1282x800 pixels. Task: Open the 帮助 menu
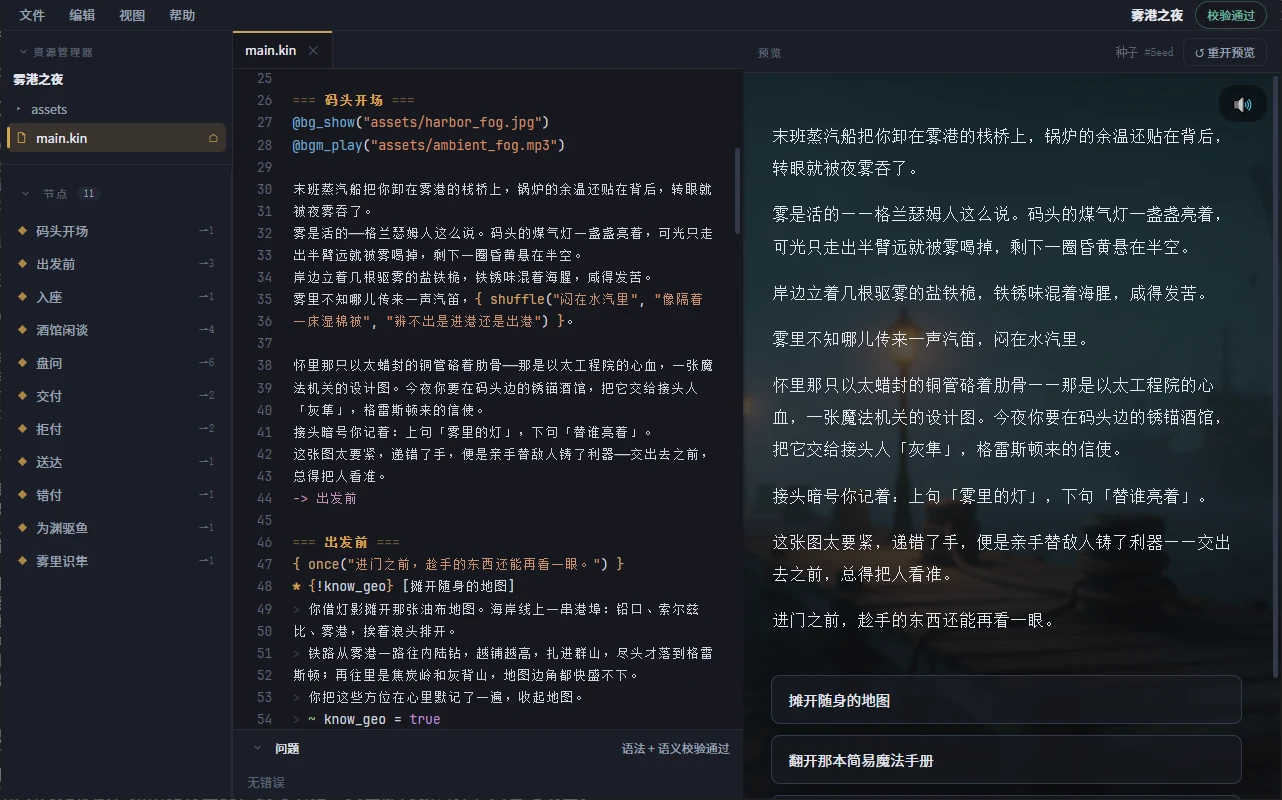click(x=182, y=16)
